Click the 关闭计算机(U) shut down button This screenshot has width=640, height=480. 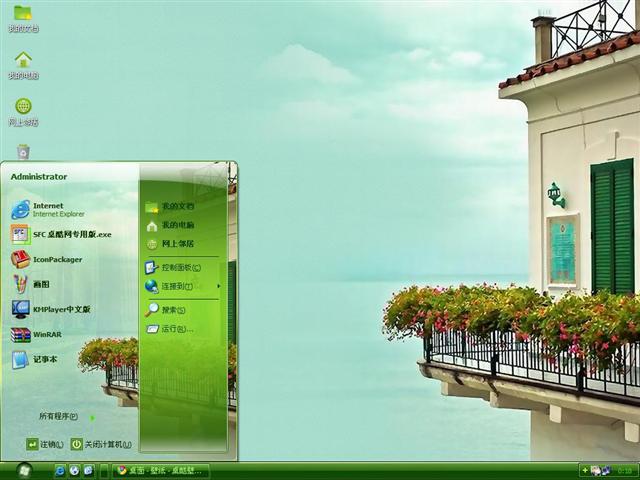coord(101,444)
